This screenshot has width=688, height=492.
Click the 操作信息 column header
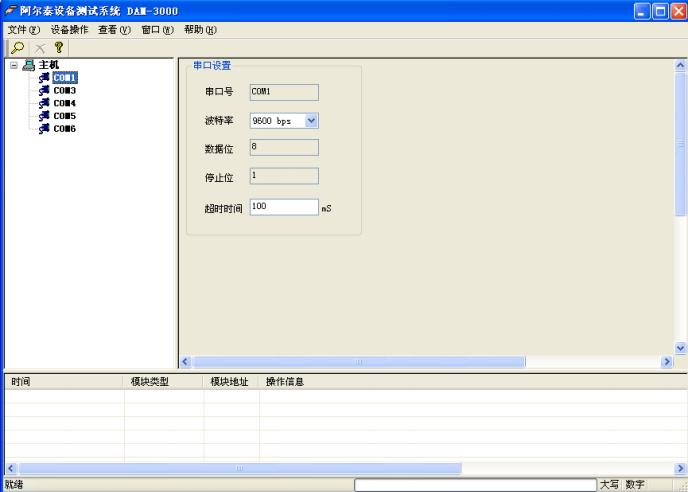pyautogui.click(x=285, y=382)
